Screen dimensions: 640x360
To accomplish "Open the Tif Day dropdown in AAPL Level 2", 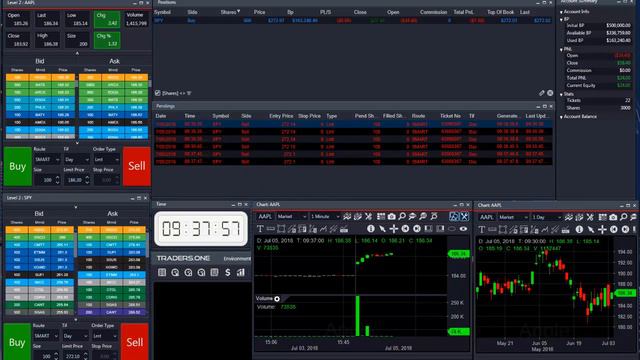I will 76,160.
